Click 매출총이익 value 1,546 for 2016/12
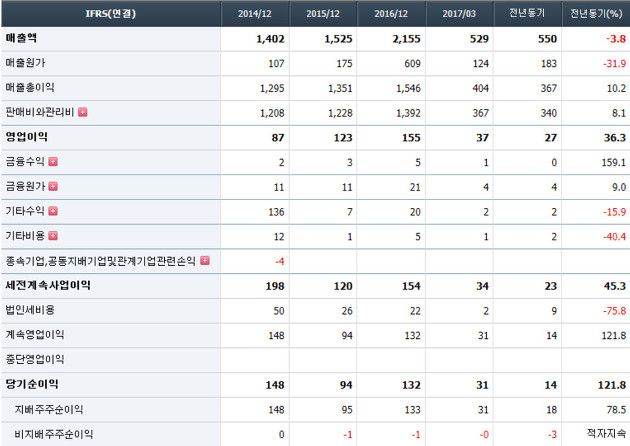The image size is (630, 446). tap(408, 88)
